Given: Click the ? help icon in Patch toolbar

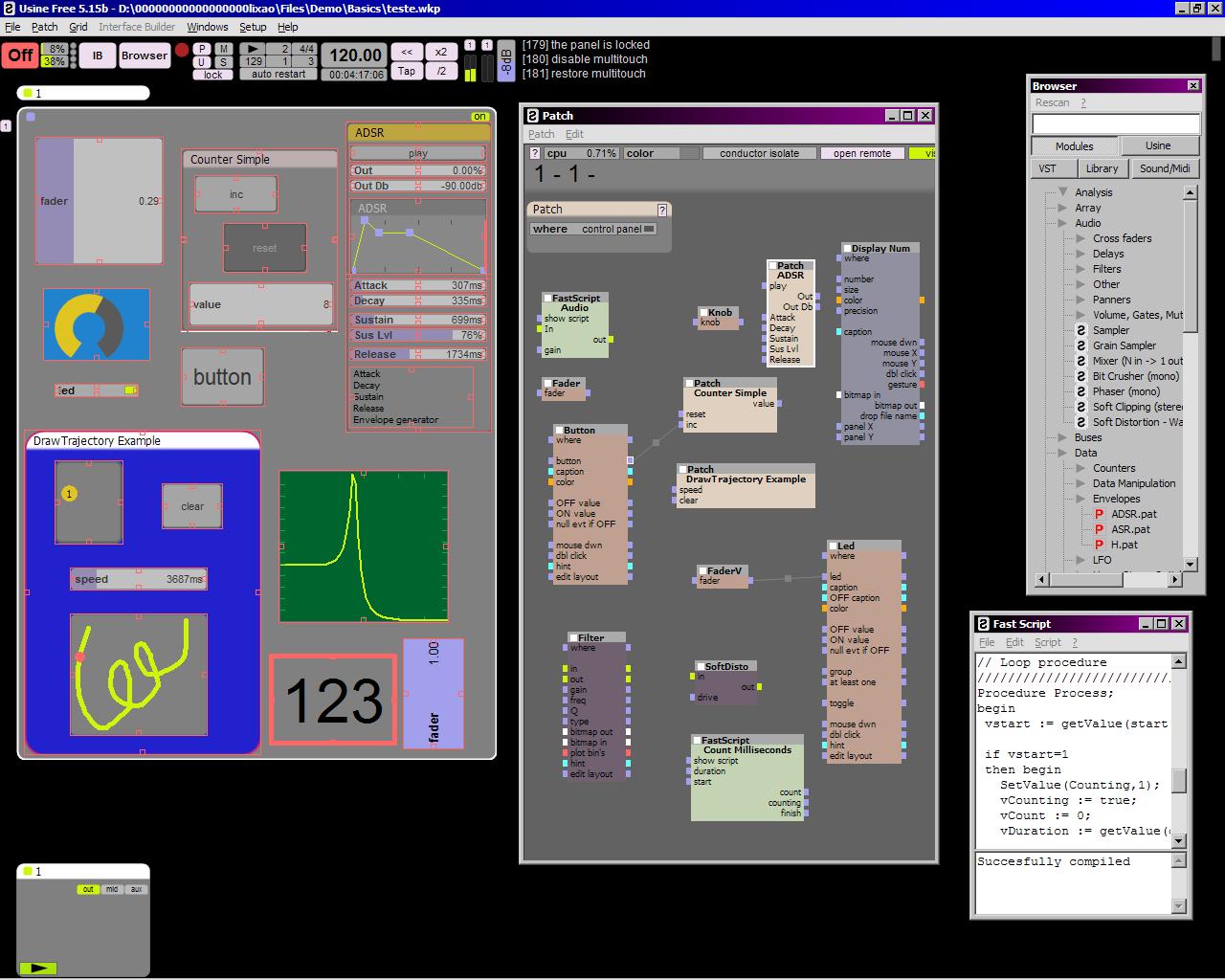Looking at the screenshot, I should 535,153.
